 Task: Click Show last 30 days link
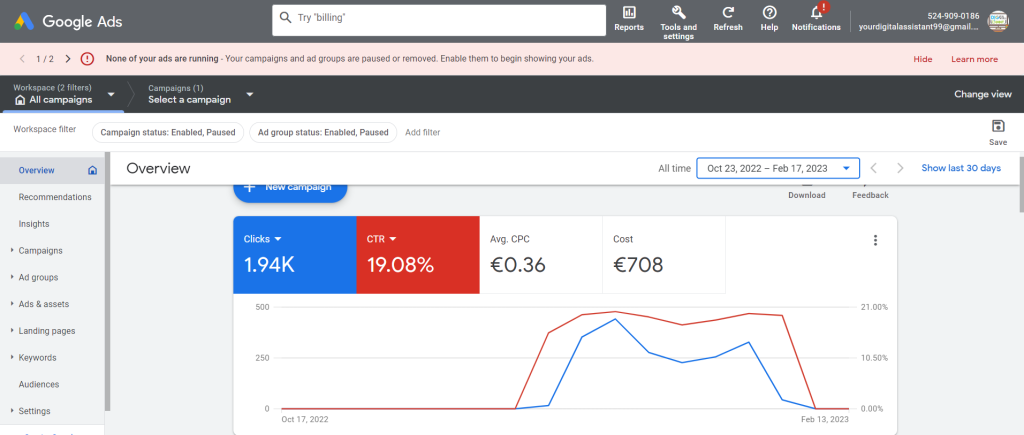pyautogui.click(x=960, y=168)
